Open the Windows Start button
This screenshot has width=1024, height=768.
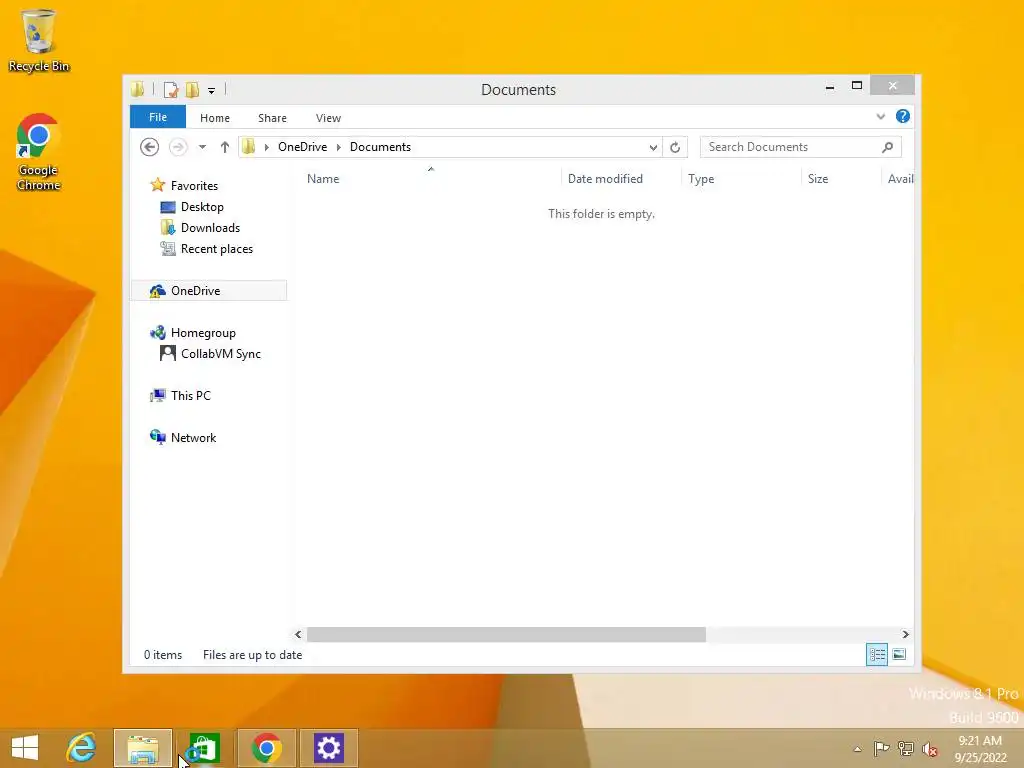click(25, 747)
